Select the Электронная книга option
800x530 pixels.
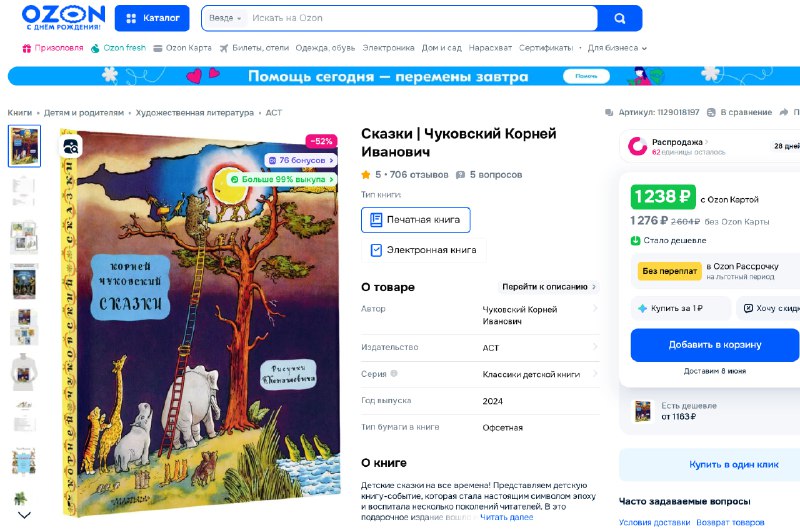(x=423, y=250)
